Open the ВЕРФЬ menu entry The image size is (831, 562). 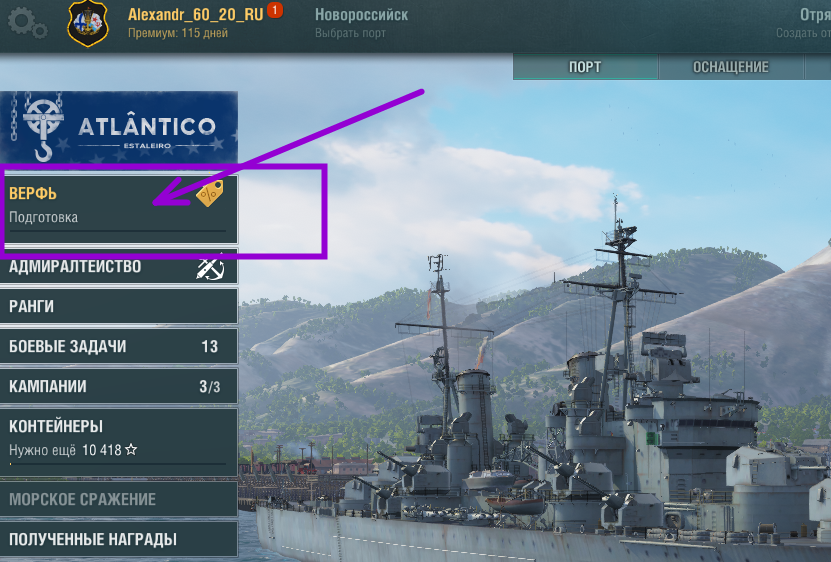(x=119, y=209)
